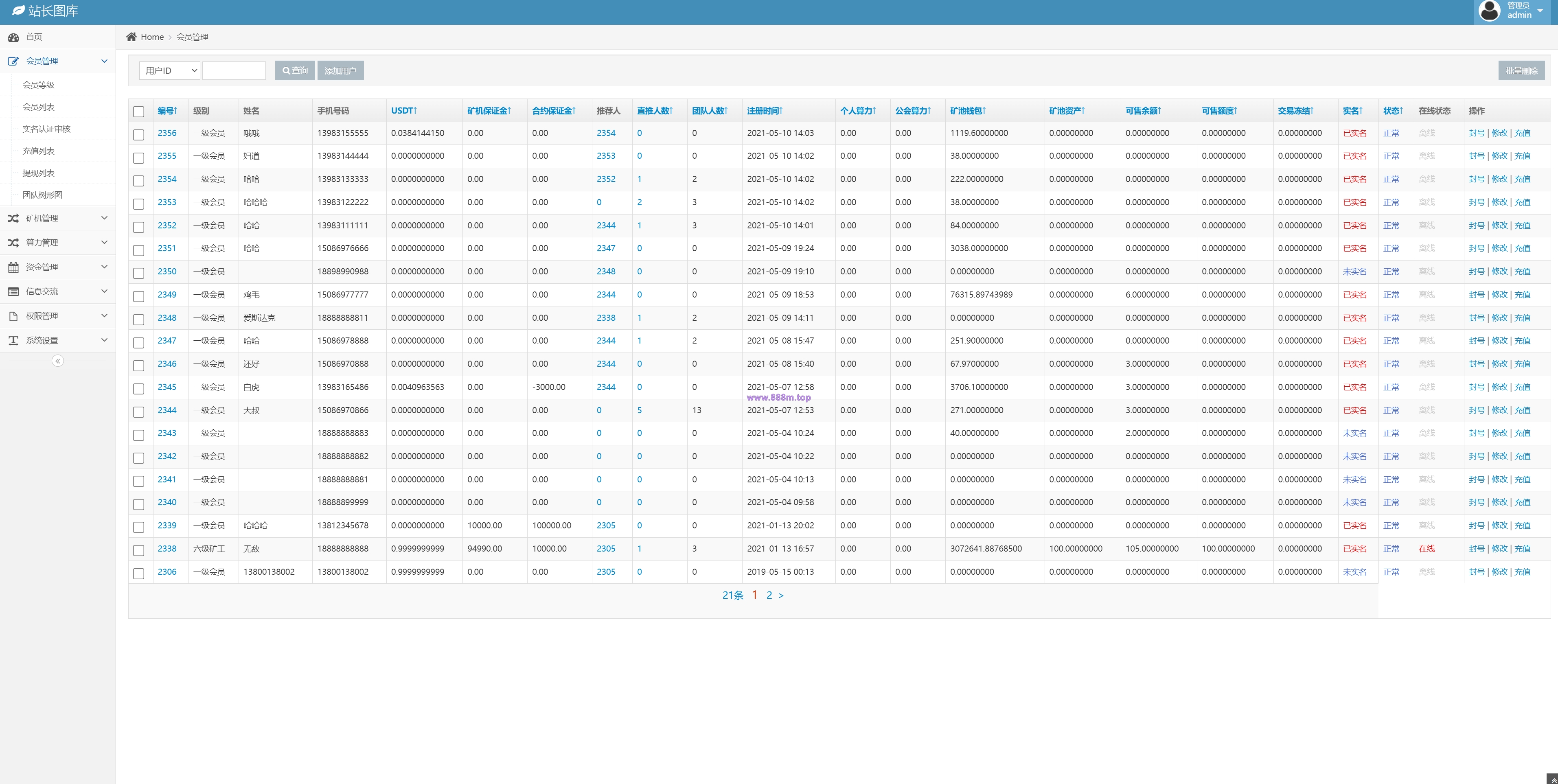Image resolution: width=1558 pixels, height=784 pixels.
Task: Click the shuffle icon beside 算力管理
Action: 13,243
